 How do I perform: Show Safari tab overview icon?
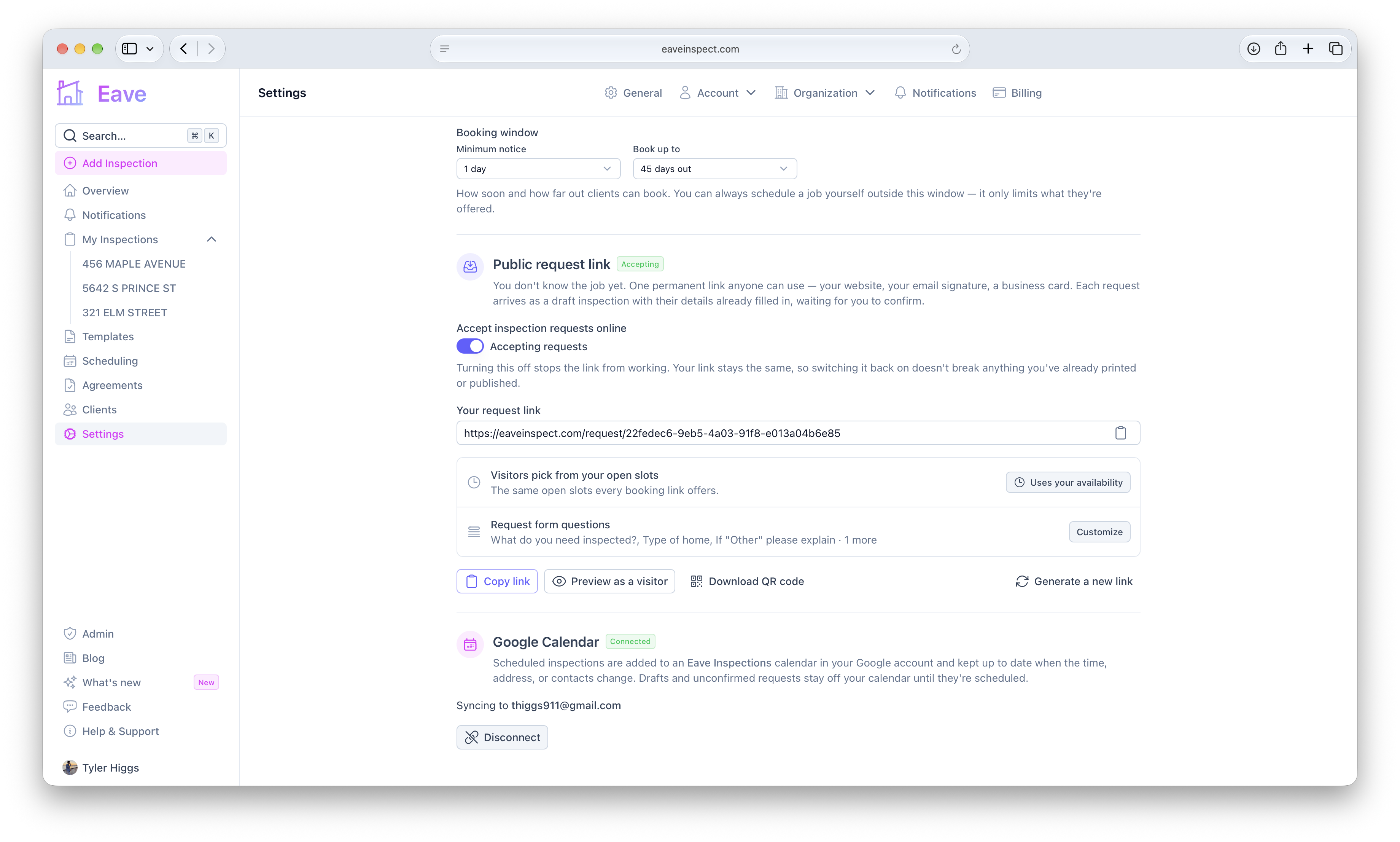click(1335, 49)
